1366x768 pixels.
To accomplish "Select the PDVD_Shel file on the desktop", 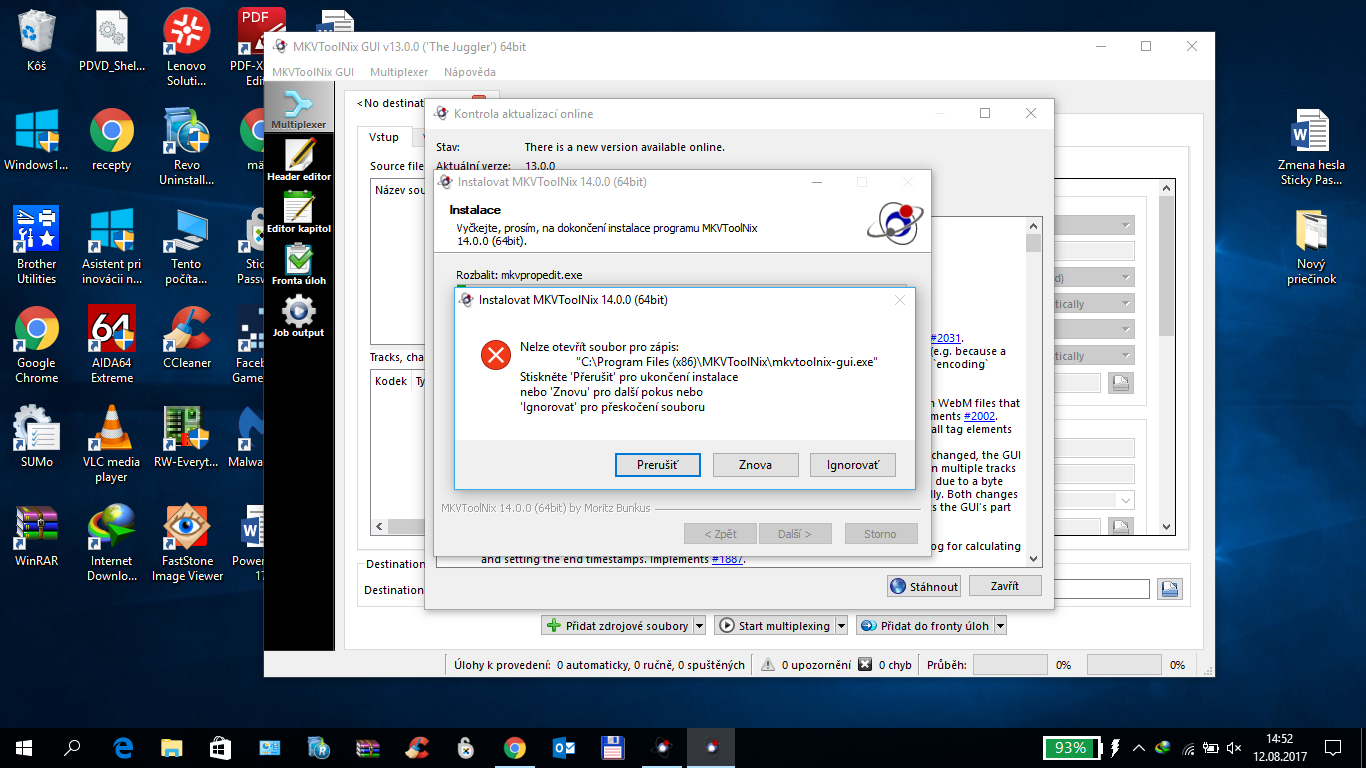I will pos(112,41).
